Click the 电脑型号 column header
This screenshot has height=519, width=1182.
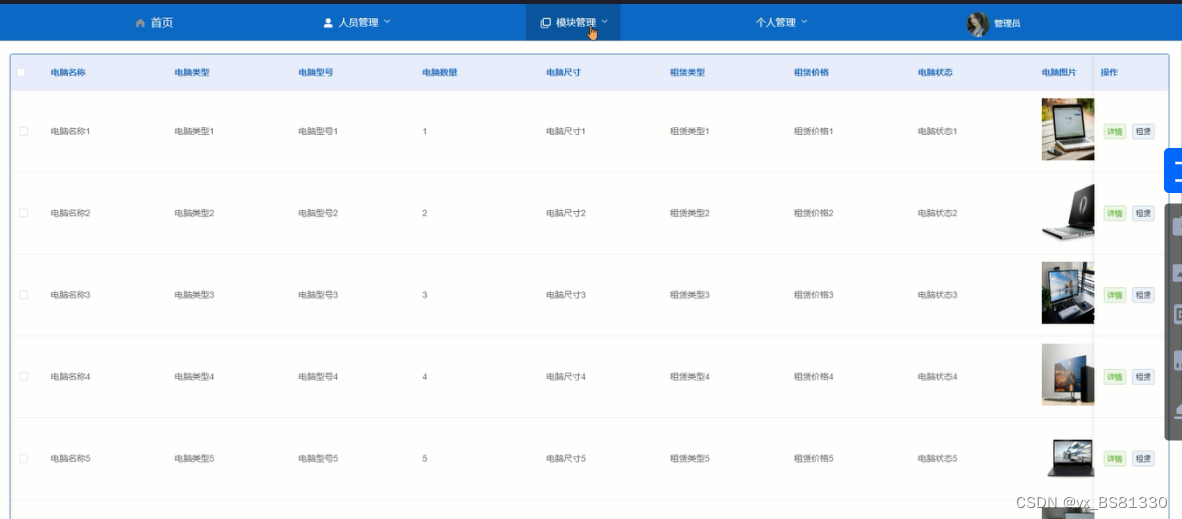316,72
